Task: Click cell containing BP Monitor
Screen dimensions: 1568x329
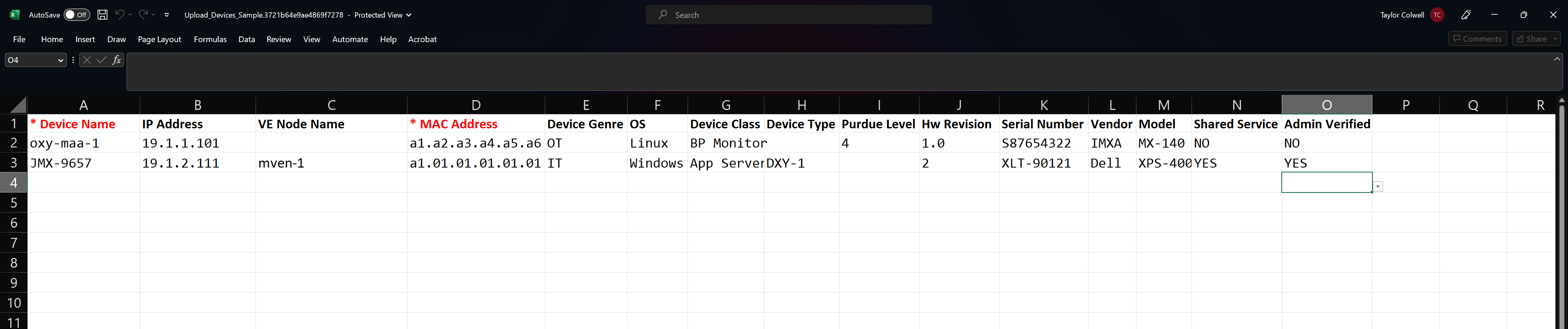Action: pos(726,143)
